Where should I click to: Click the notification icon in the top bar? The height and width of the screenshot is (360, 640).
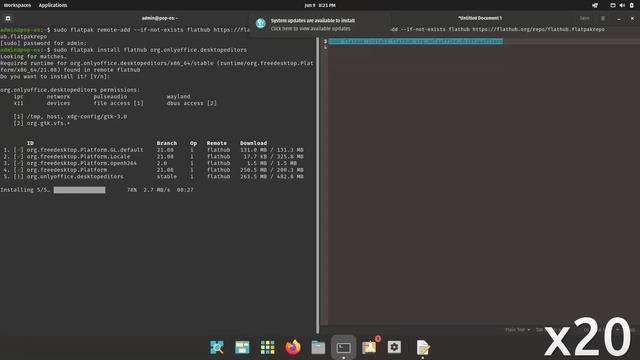(x=595, y=5)
